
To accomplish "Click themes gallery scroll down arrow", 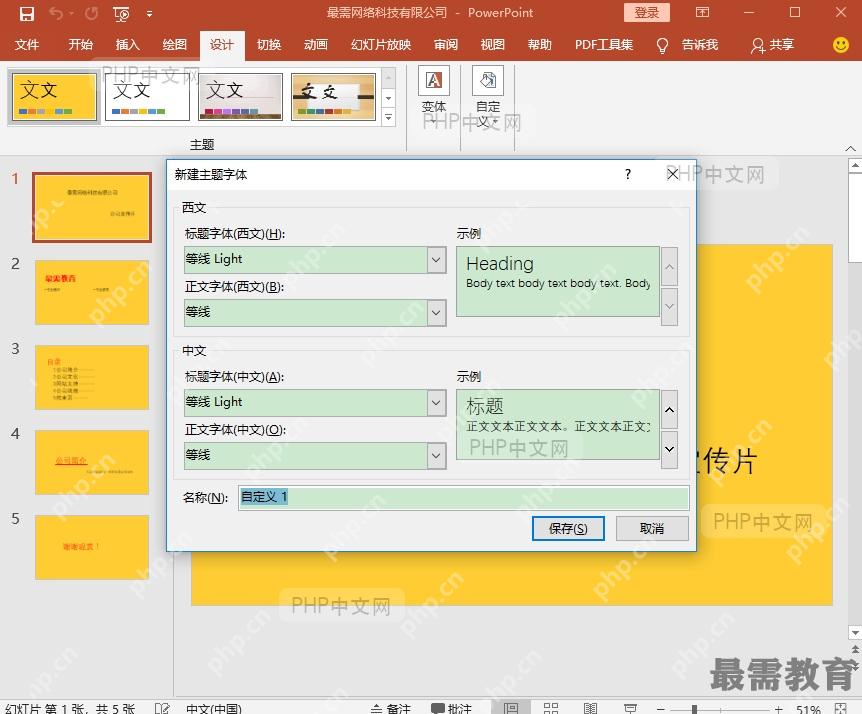I will 389,98.
